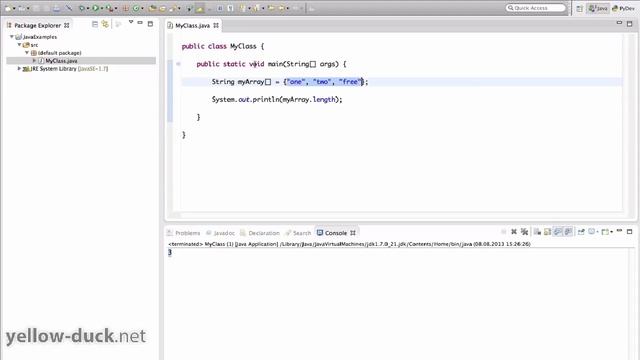
Task: Open the Run configurations dropdown arrow
Action: point(102,9)
